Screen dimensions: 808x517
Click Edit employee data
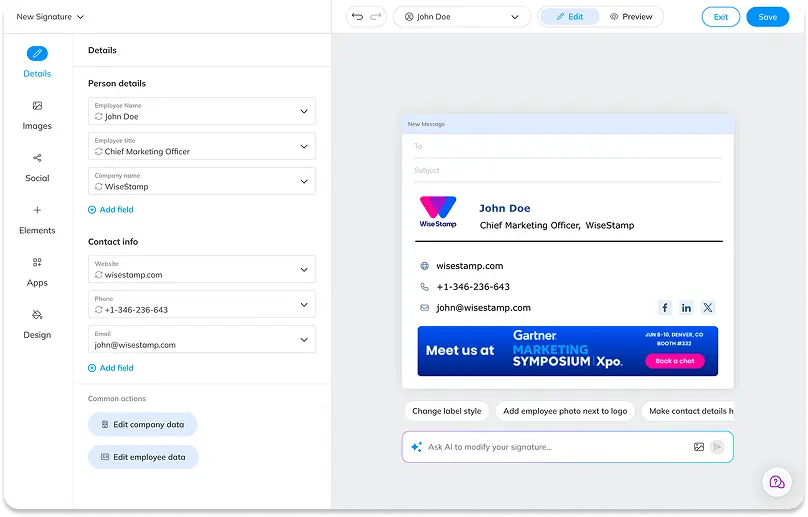coord(143,457)
